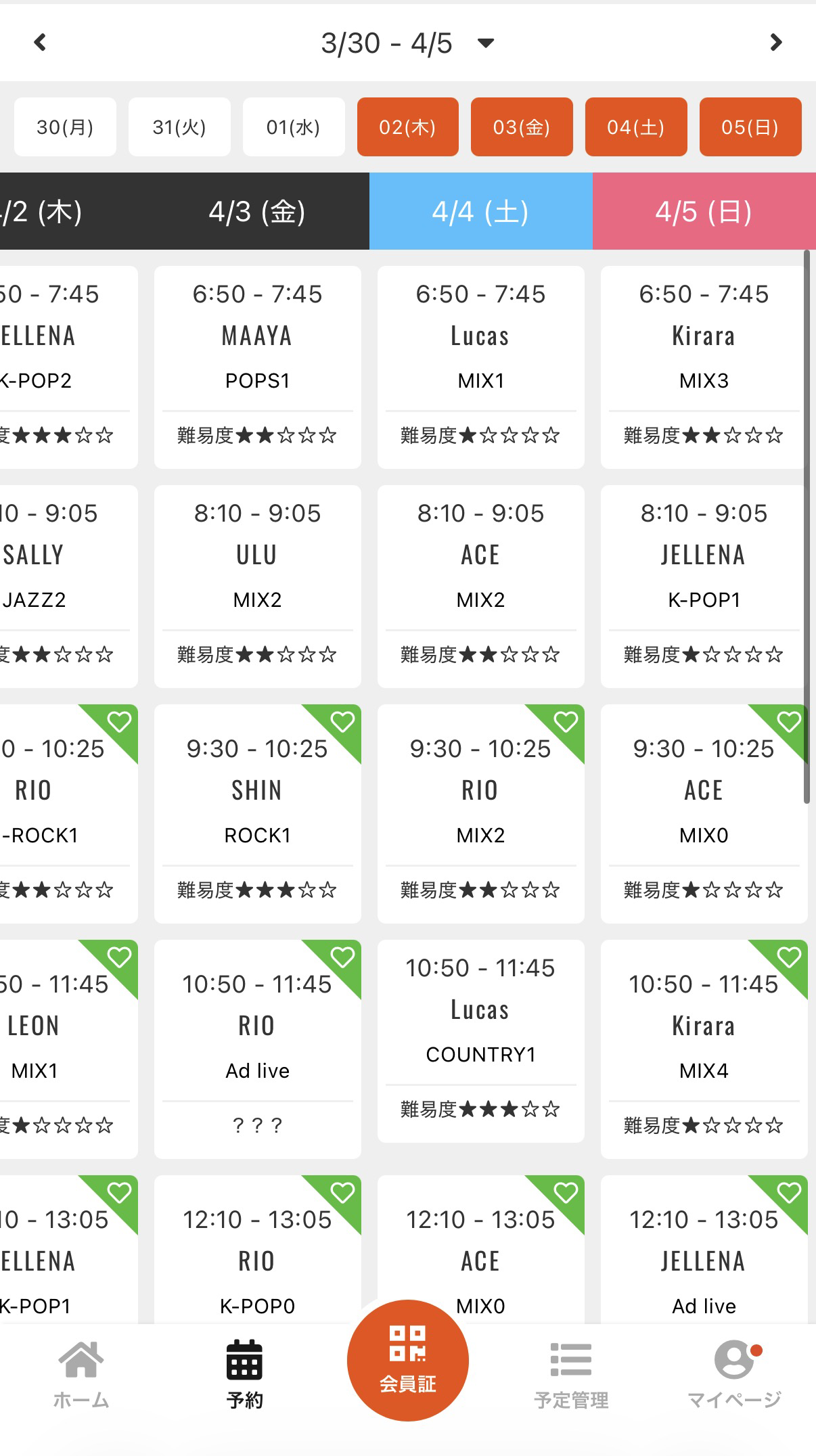Select the 03(金) day tab

click(522, 127)
